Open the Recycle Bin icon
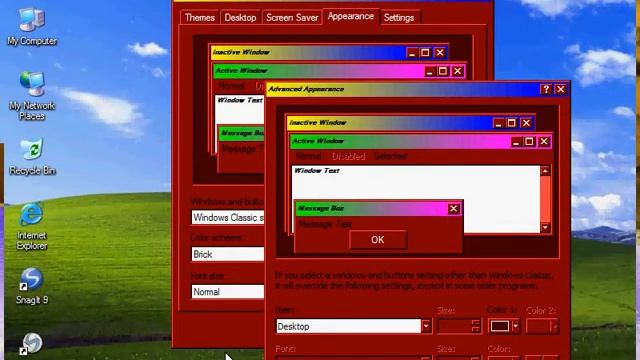Viewport: 640px width, 360px height. pos(32,157)
